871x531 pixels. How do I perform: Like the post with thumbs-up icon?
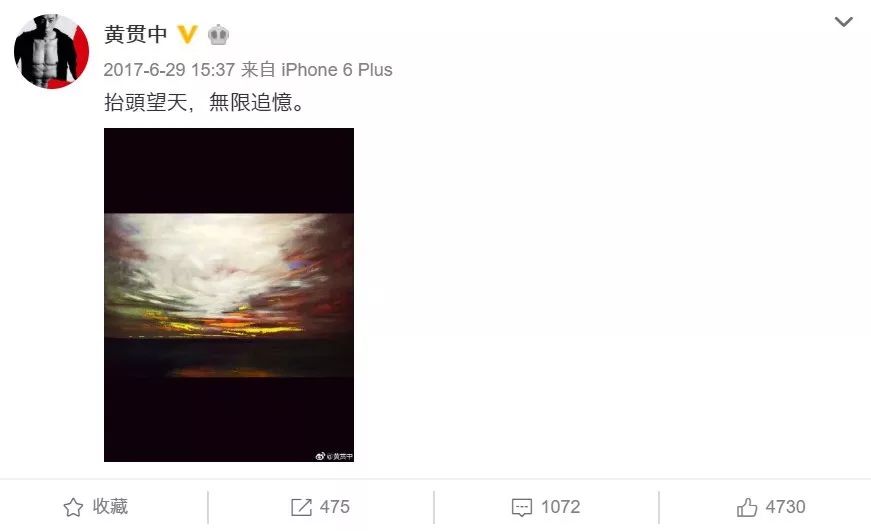[747, 507]
